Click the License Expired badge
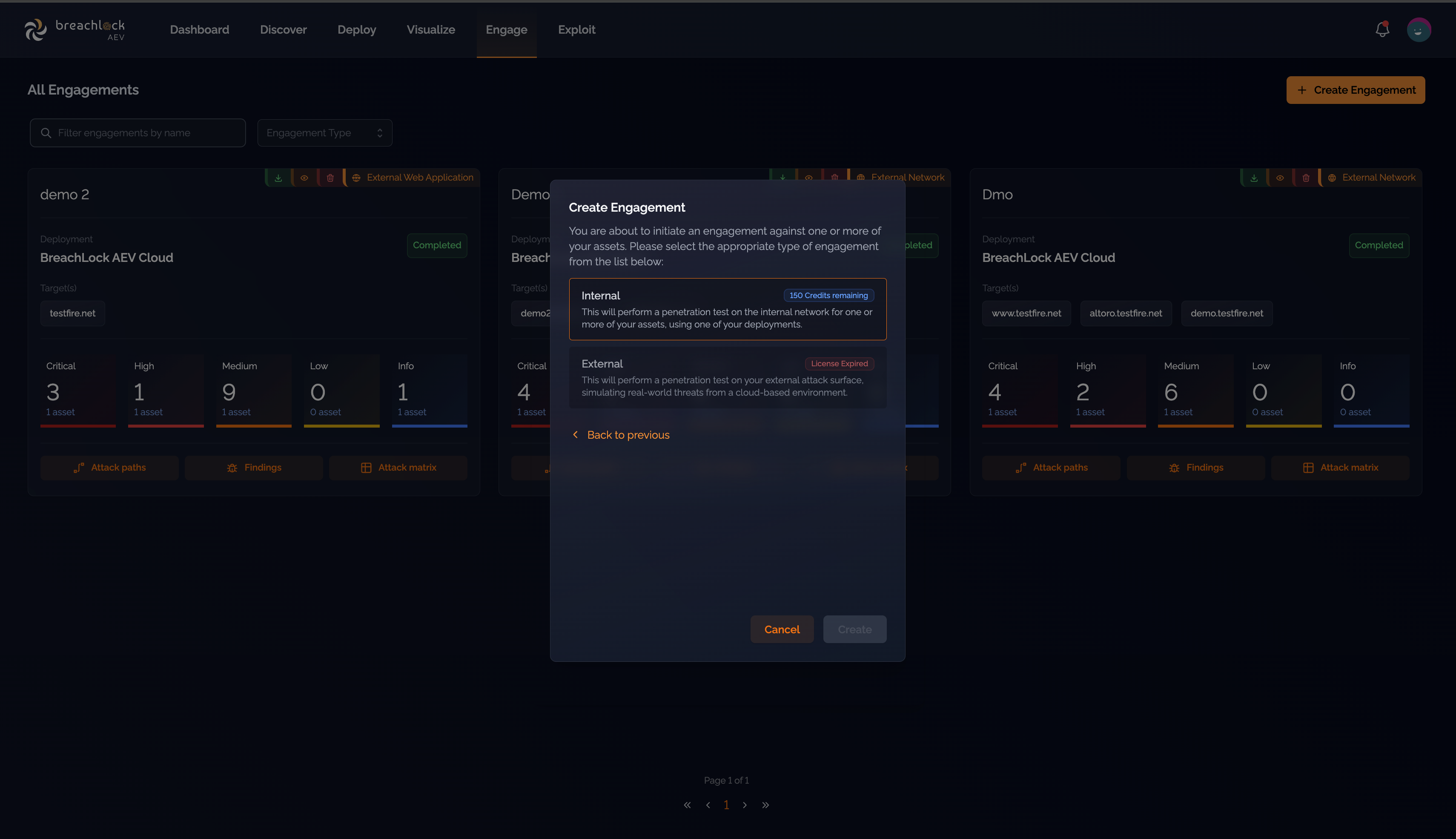This screenshot has width=1456, height=839. point(839,364)
